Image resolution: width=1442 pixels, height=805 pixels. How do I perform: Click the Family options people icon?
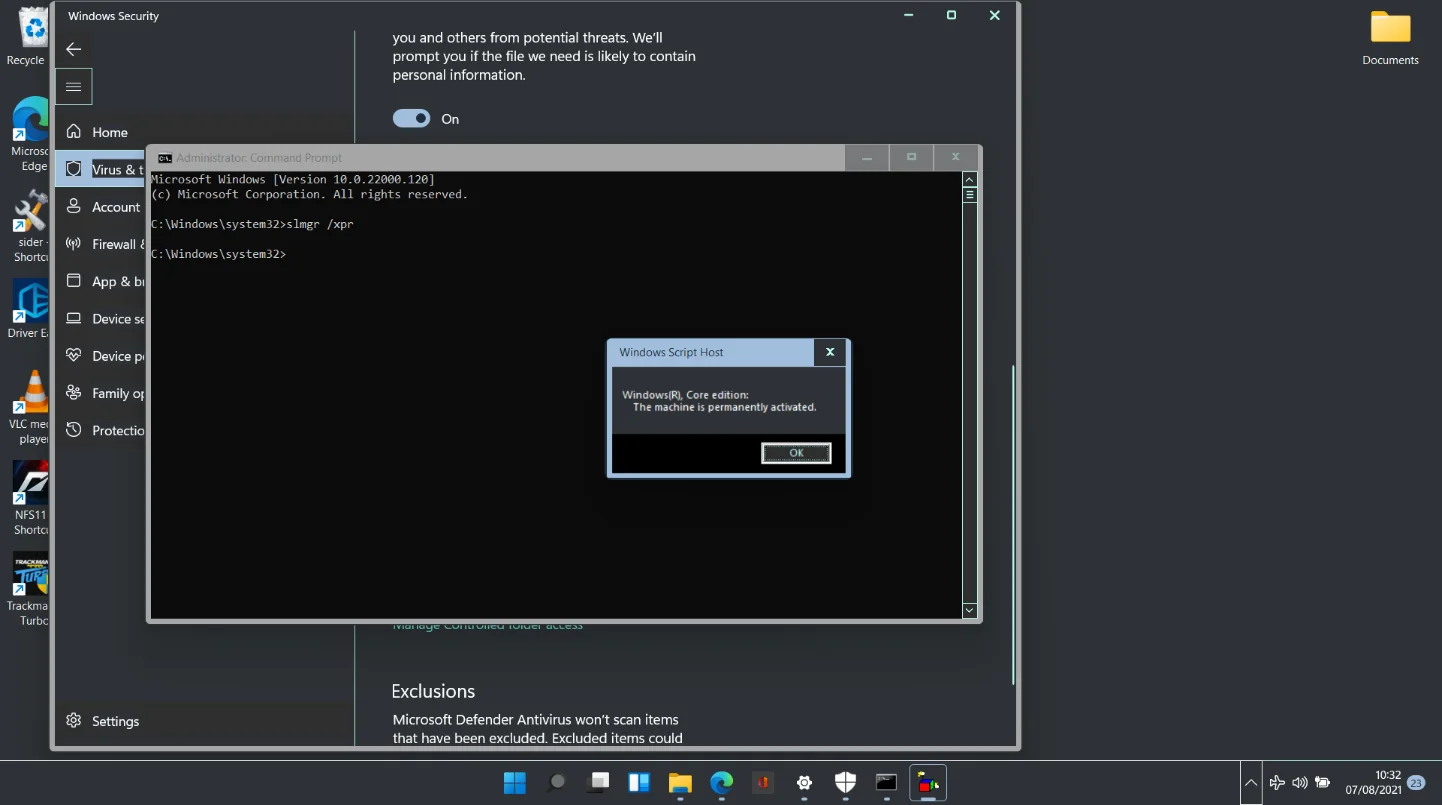73,393
